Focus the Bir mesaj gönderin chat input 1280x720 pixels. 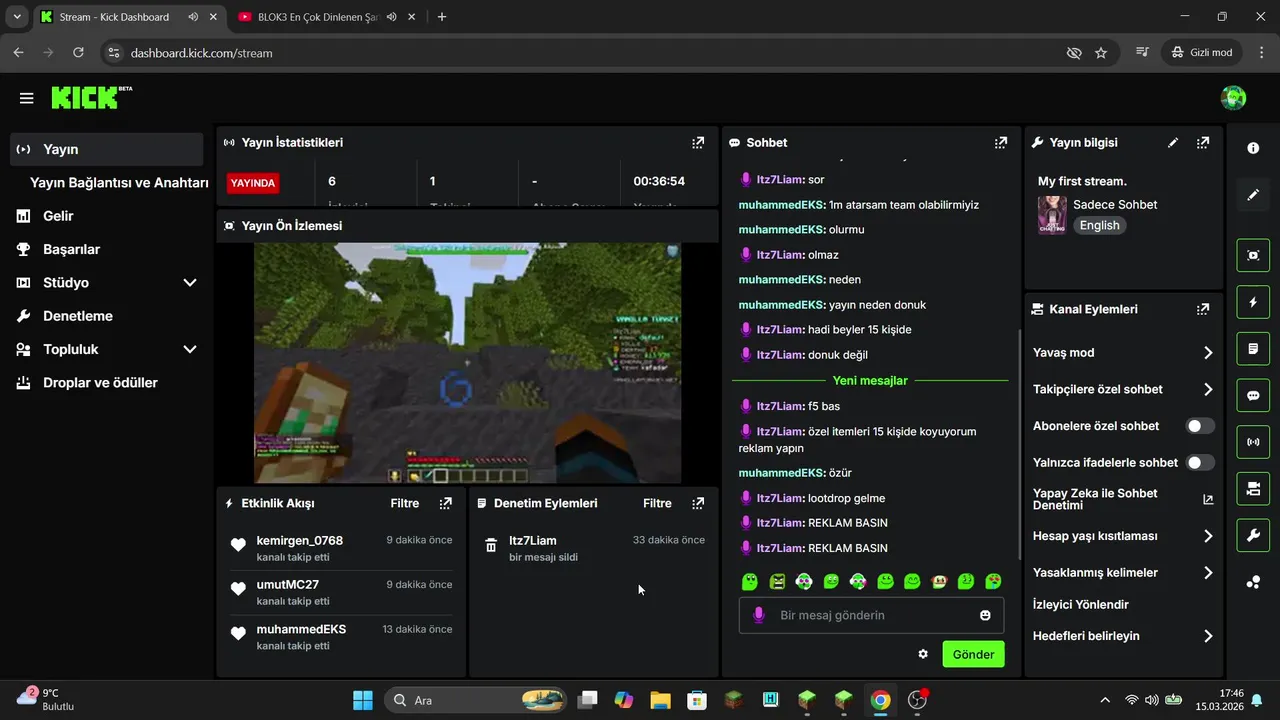[x=873, y=615]
